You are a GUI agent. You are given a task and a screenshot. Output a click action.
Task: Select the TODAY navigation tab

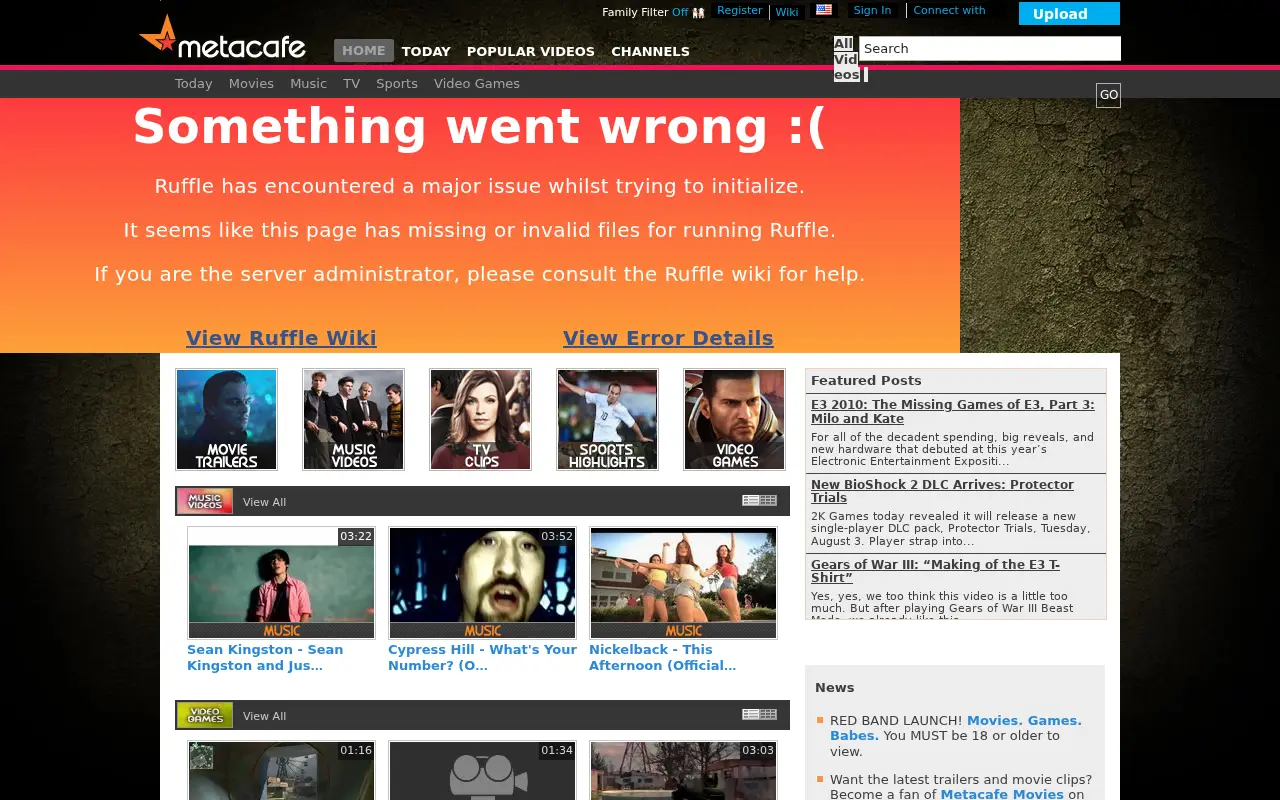click(426, 51)
